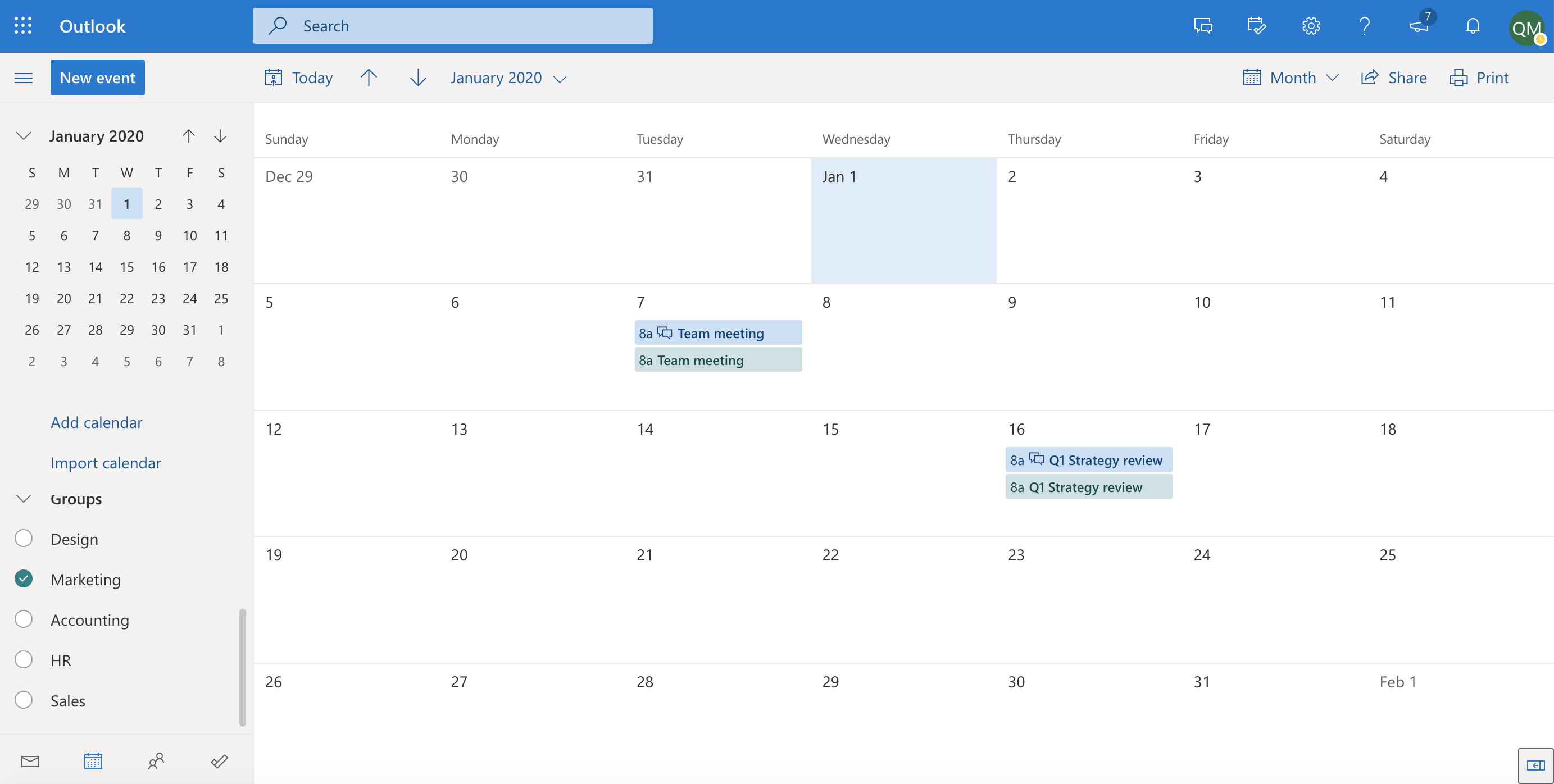Toggle Marketing group visibility
The image size is (1554, 784).
(23, 578)
